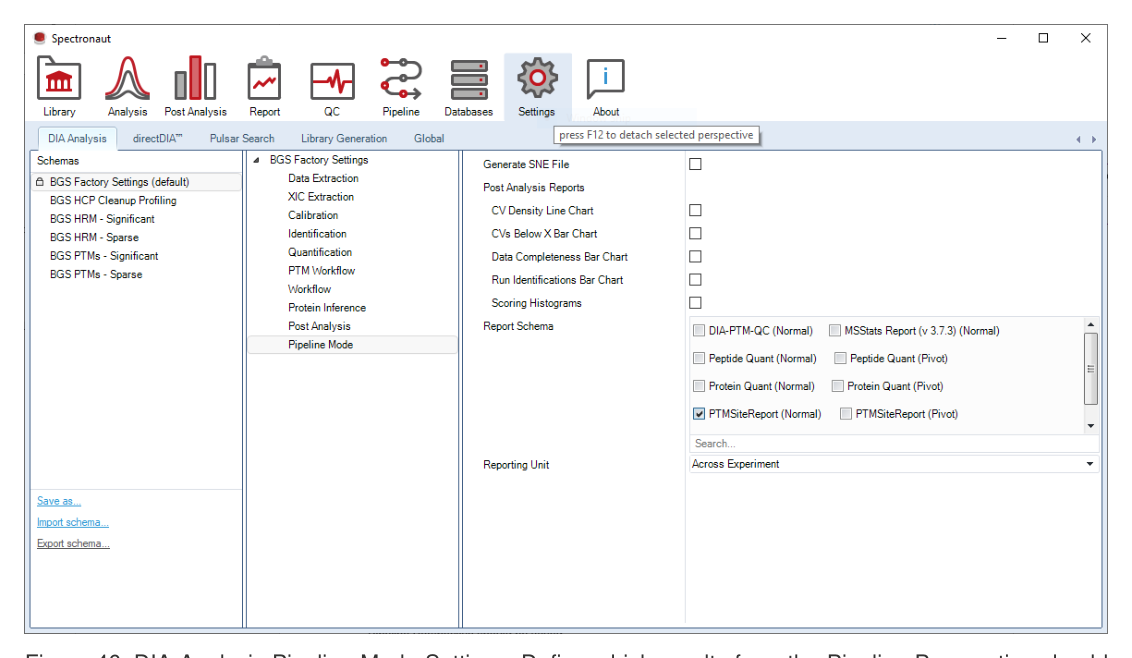The height and width of the screenshot is (658, 1132).
Task: Click the left arrow to page tabs back
Action: (1079, 139)
